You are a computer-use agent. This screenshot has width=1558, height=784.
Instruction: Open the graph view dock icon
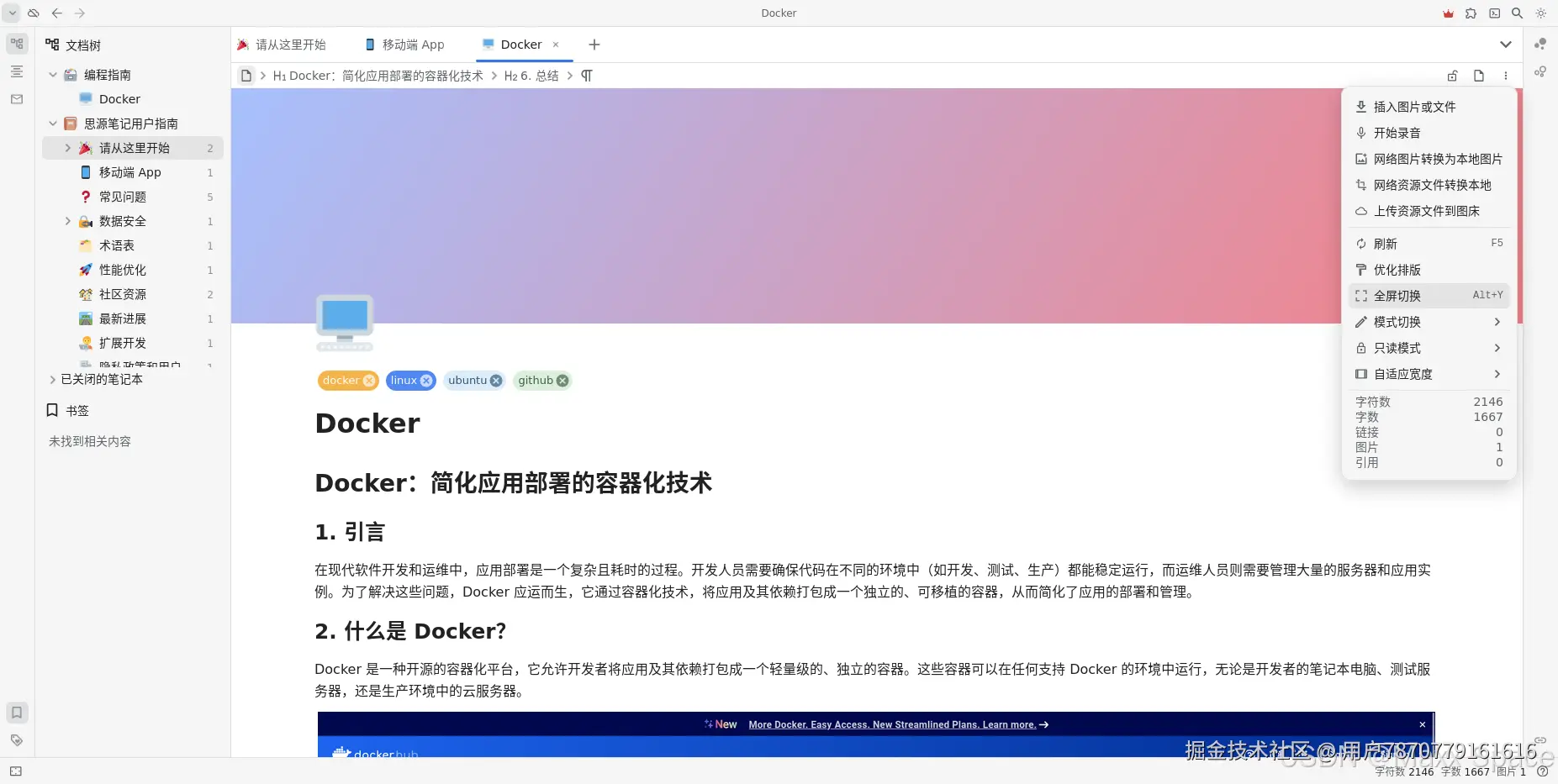coord(1540,44)
